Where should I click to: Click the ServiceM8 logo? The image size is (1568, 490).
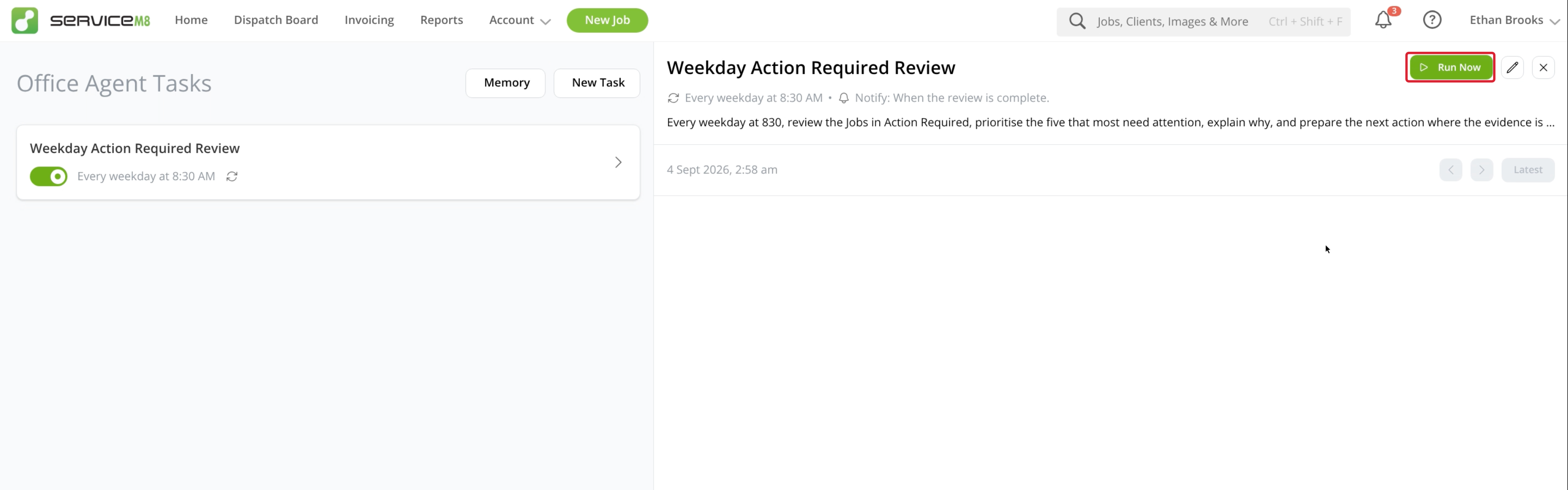tap(81, 20)
